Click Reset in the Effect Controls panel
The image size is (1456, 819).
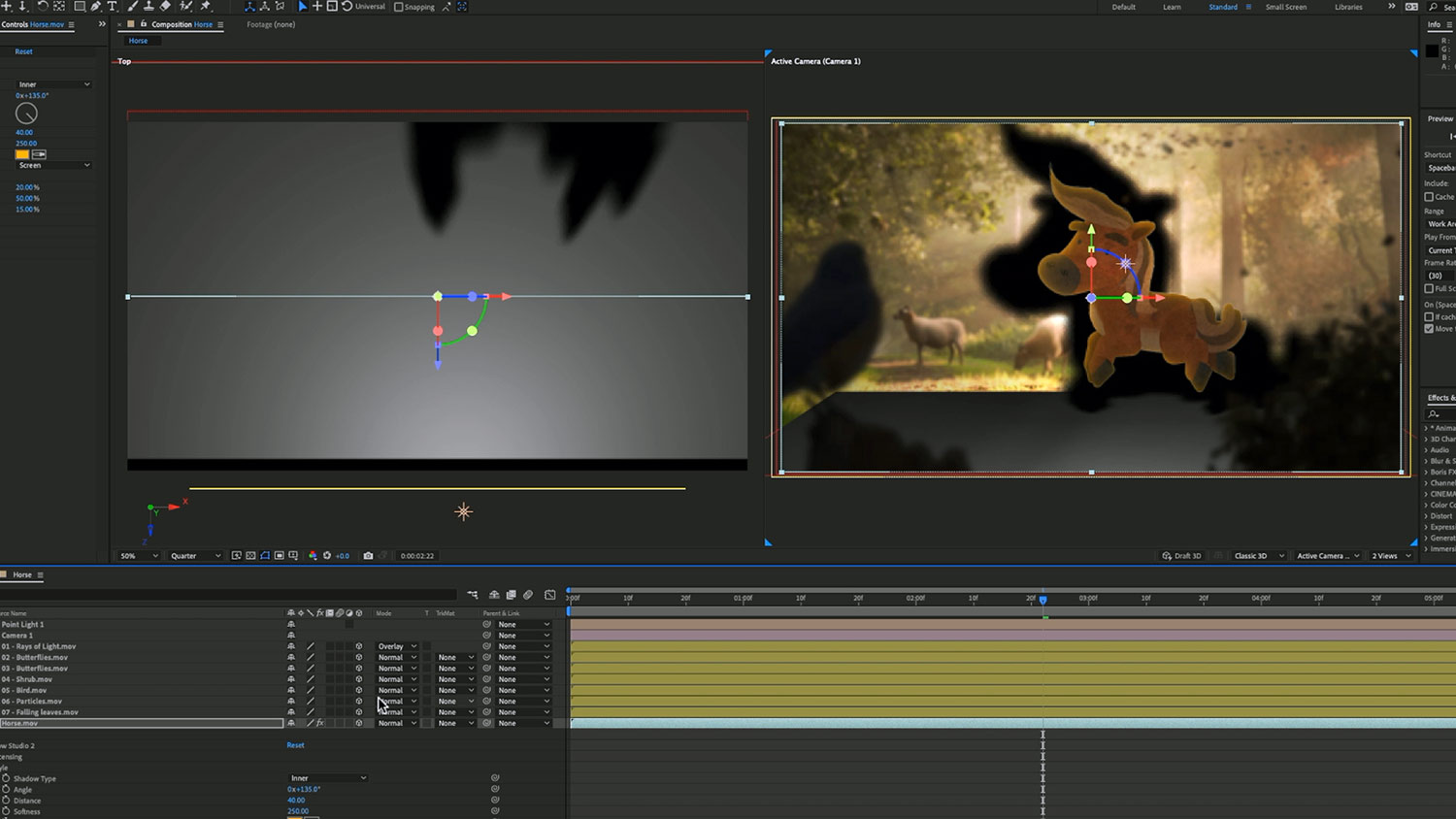pyautogui.click(x=23, y=51)
